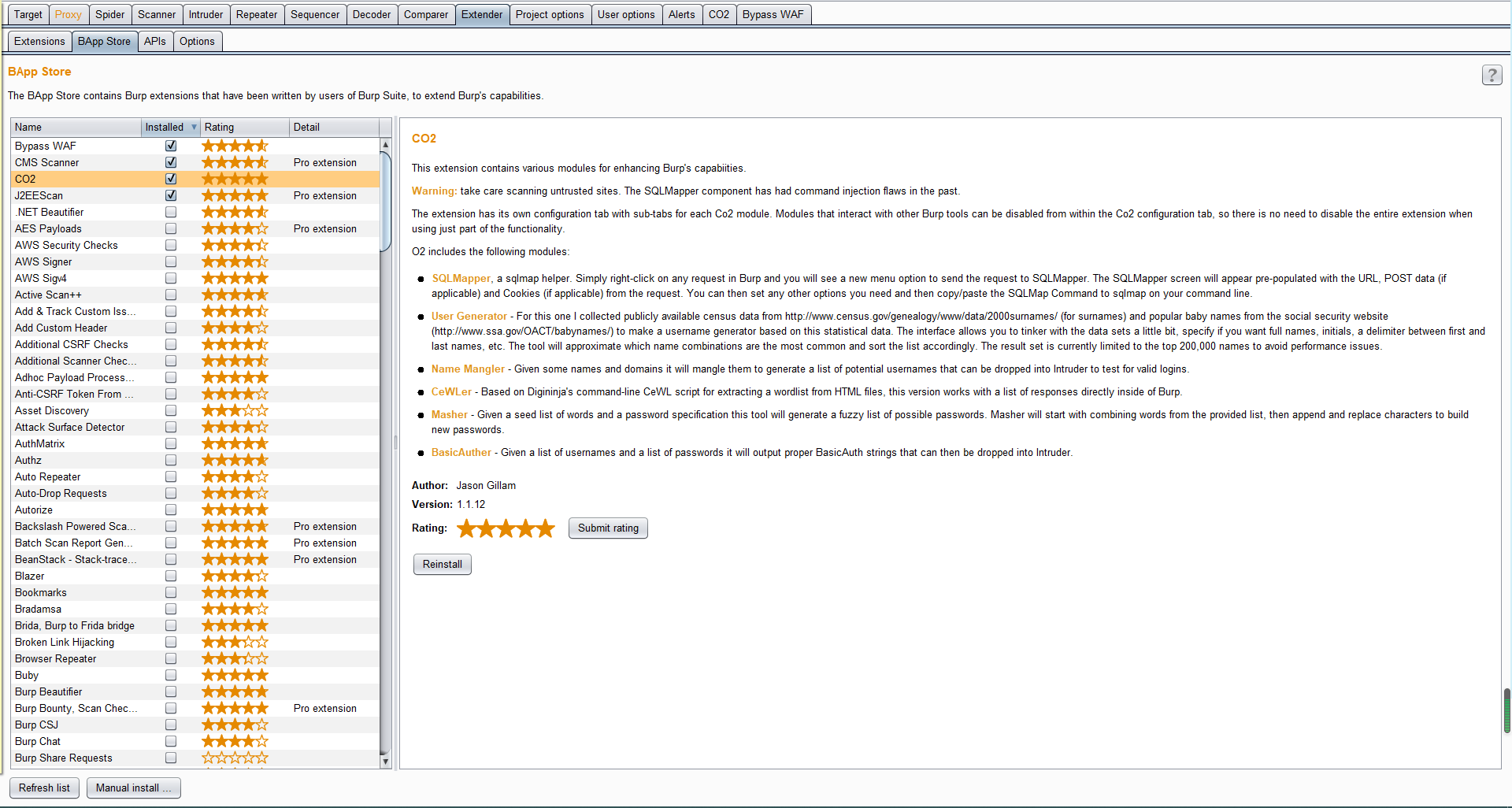Select the Attack Surface Detector row
Viewport: 1512px width, 808px height.
click(195, 427)
